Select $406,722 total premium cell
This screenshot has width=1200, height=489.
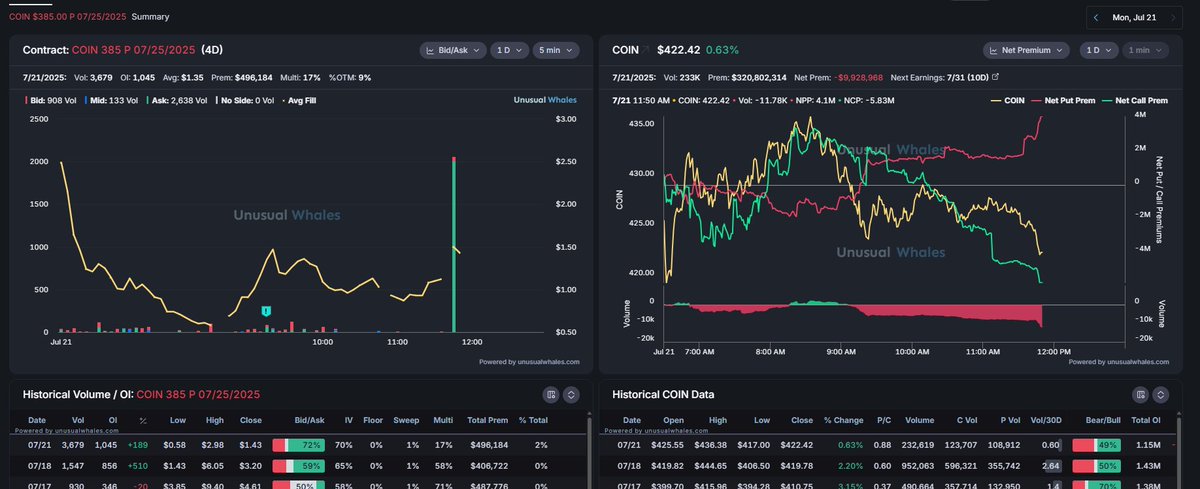point(488,466)
